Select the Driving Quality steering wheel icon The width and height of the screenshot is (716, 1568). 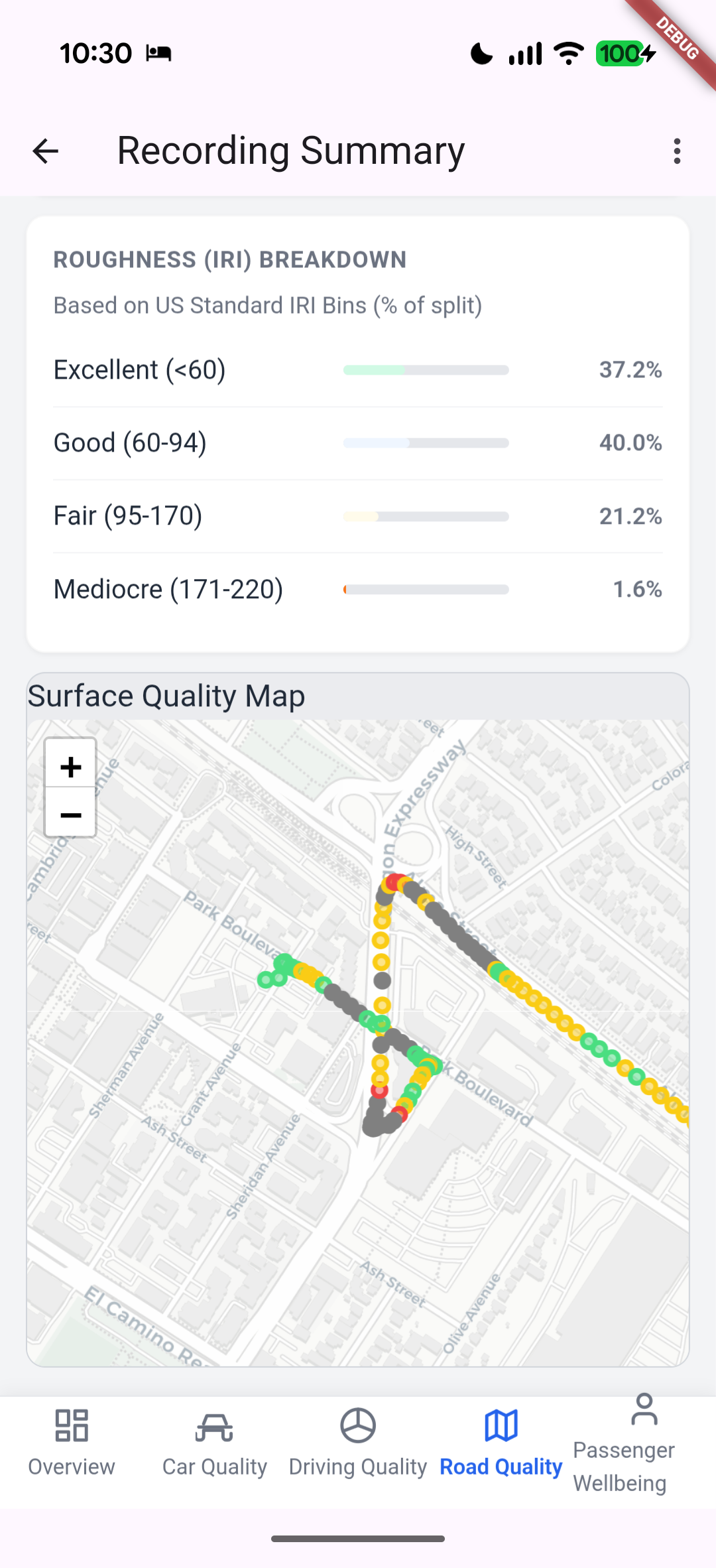358,1425
